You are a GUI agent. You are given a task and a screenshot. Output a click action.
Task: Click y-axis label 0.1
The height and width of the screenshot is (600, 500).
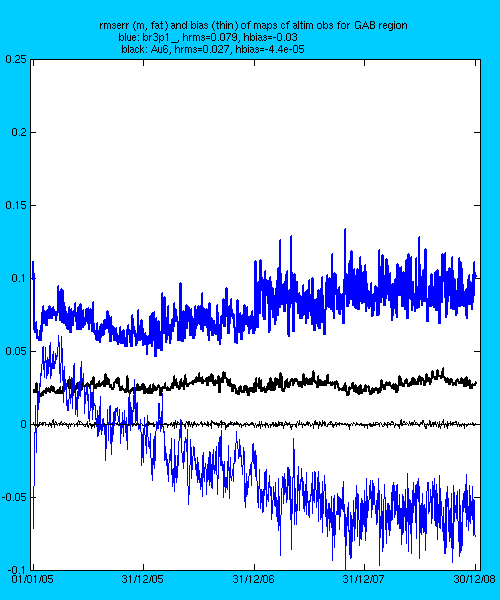click(x=19, y=278)
